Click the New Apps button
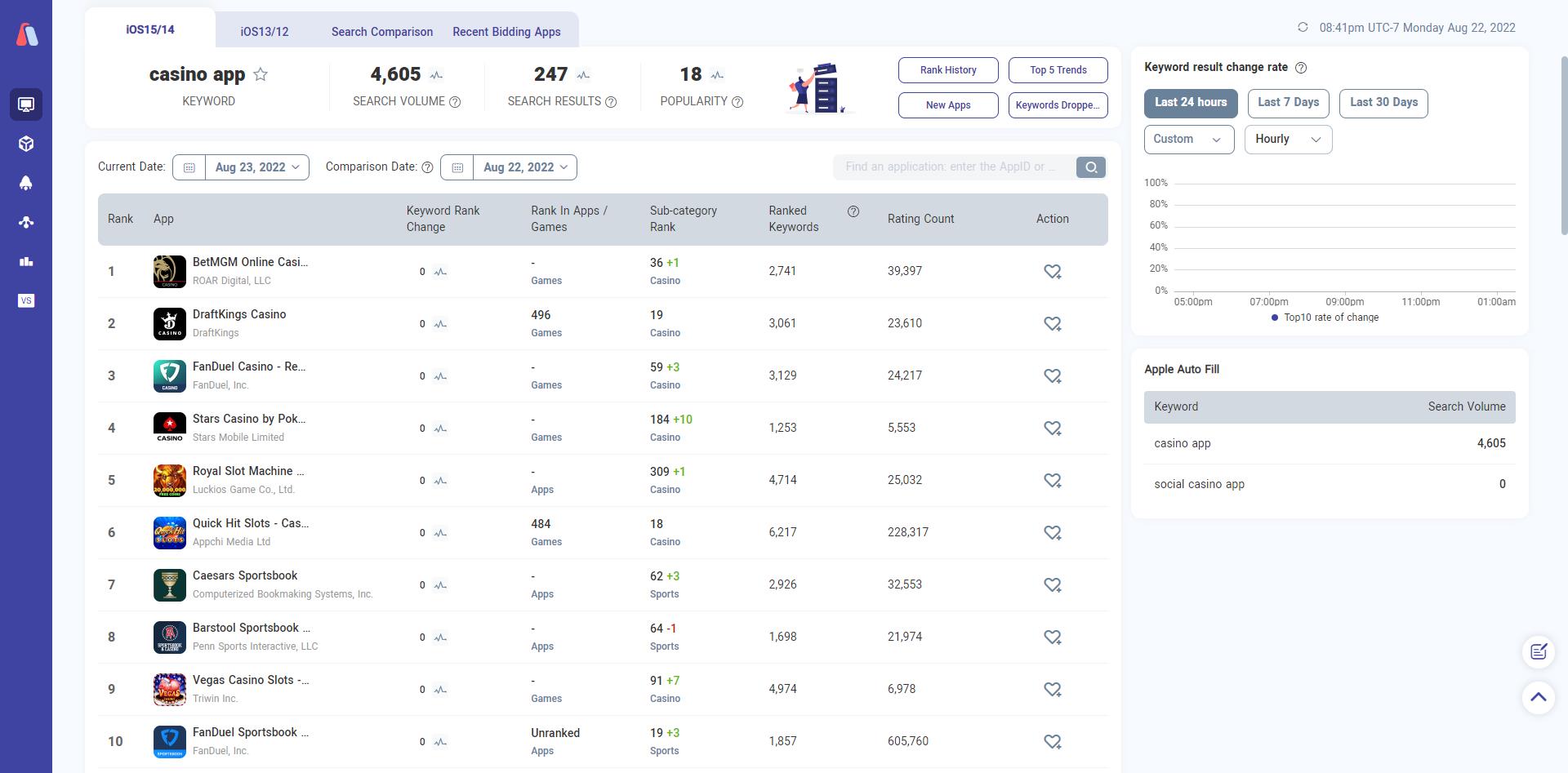 [x=948, y=105]
